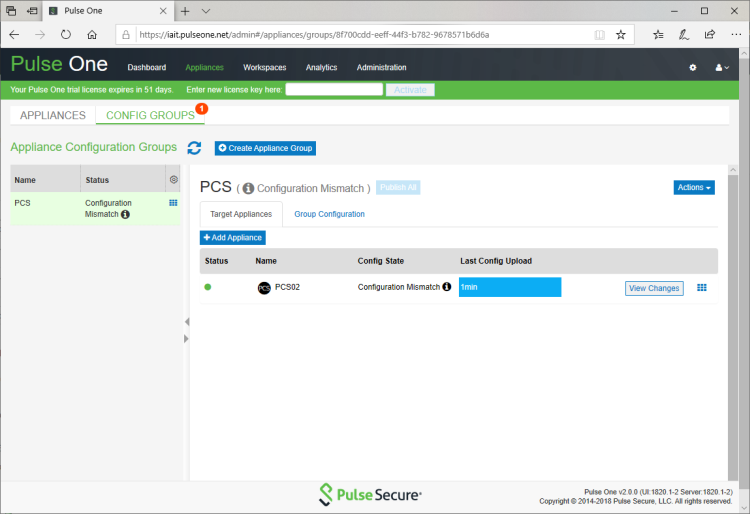This screenshot has width=750, height=514.
Task: Switch to the Group Configuration tab
Action: pos(329,214)
